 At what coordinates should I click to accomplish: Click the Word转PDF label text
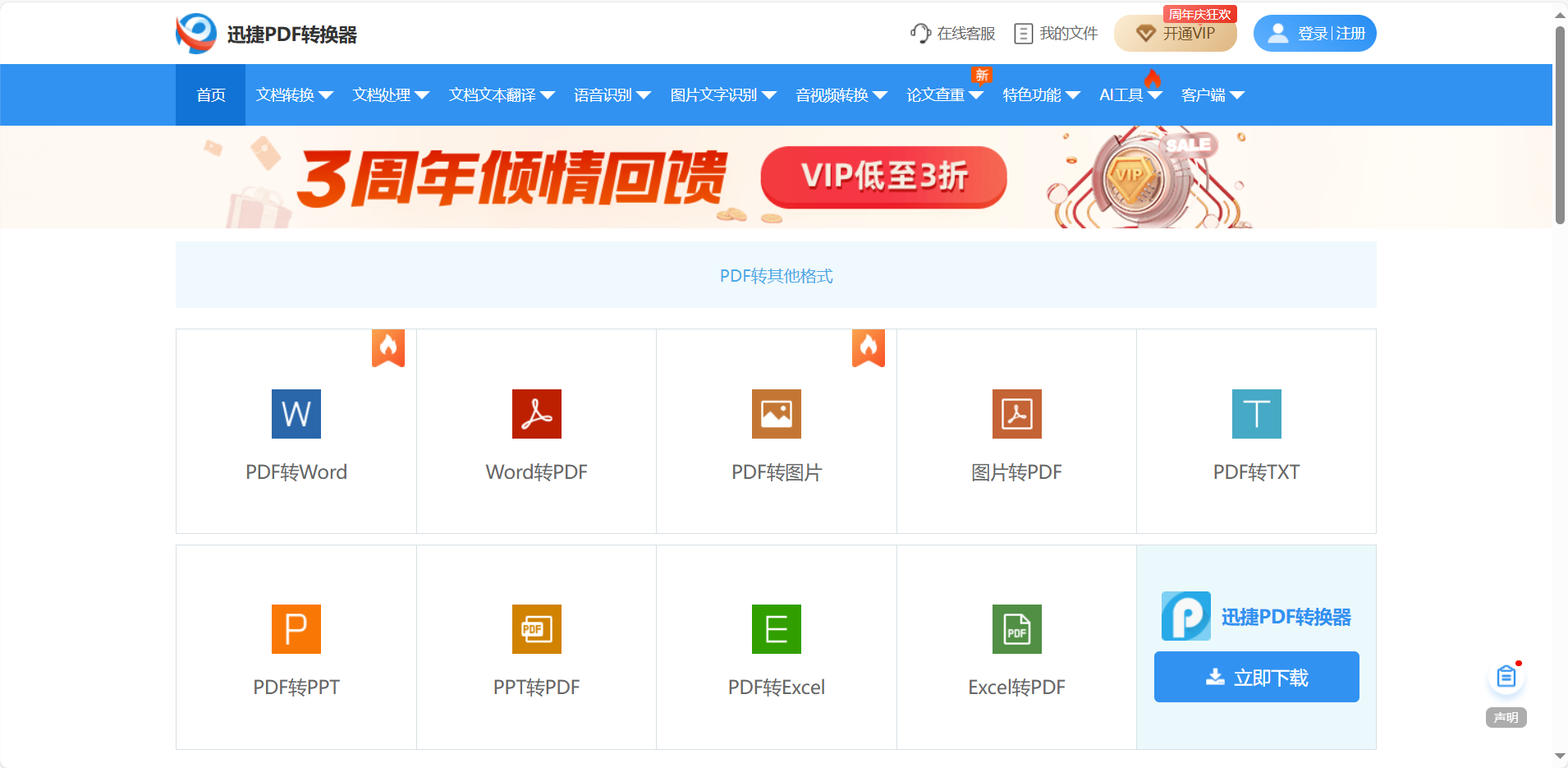click(x=537, y=472)
